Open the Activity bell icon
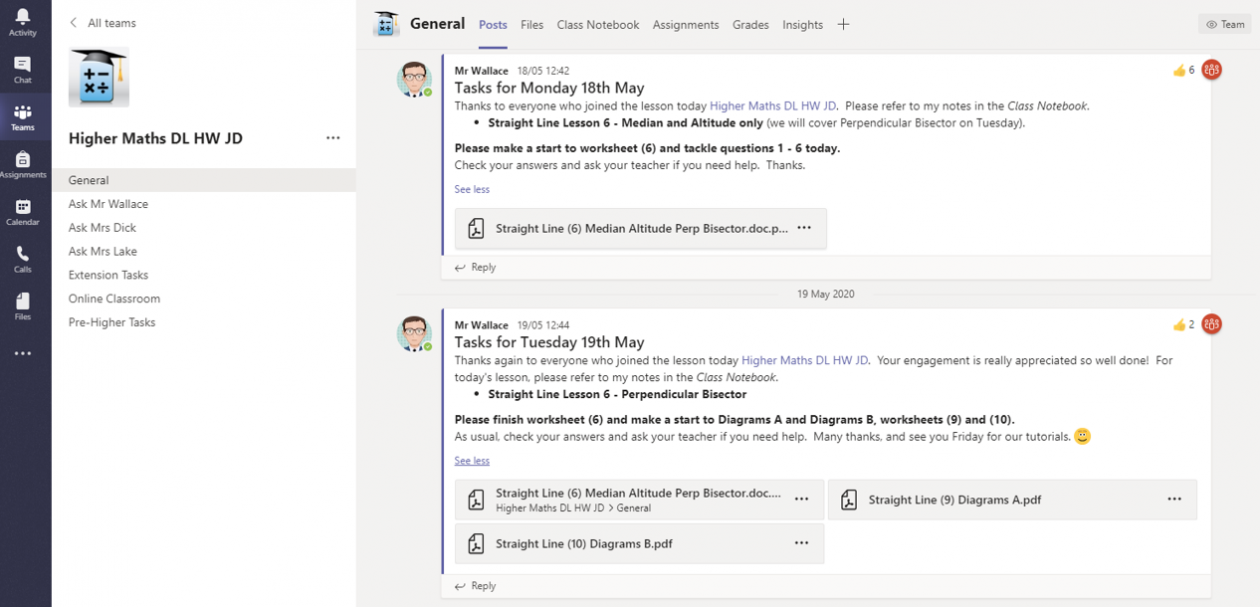Screen dimensions: 1260x607 pyautogui.click(x=22, y=17)
